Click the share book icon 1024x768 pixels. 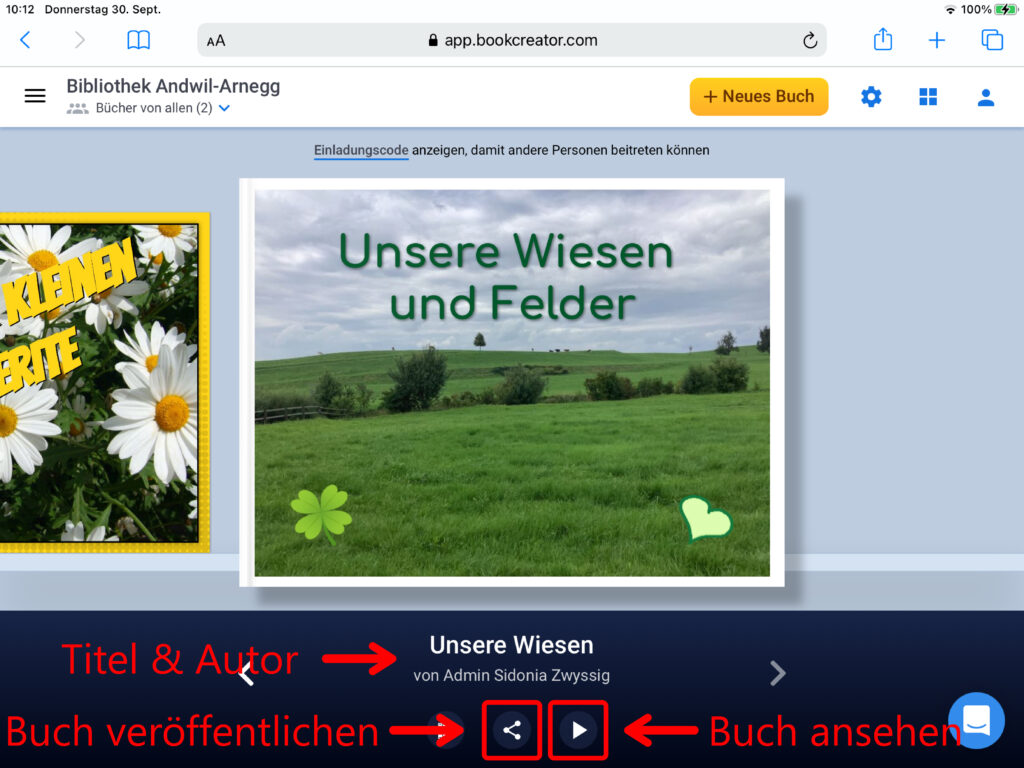click(x=512, y=730)
